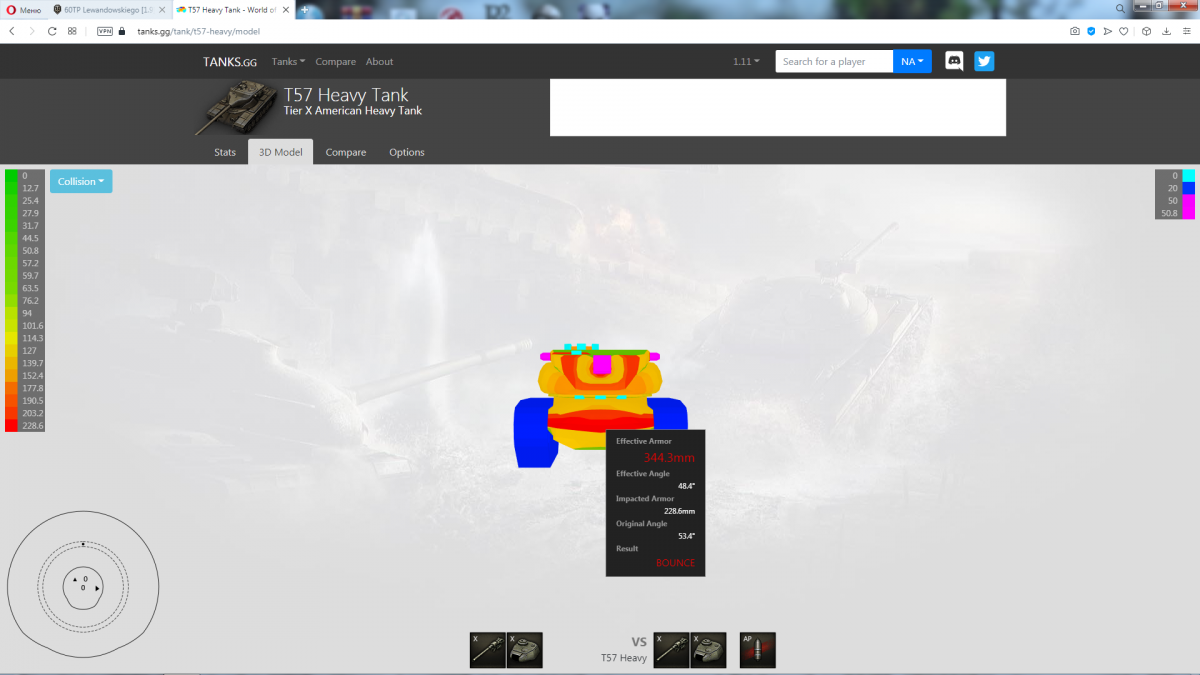Focus the Search for a player field

[x=834, y=61]
